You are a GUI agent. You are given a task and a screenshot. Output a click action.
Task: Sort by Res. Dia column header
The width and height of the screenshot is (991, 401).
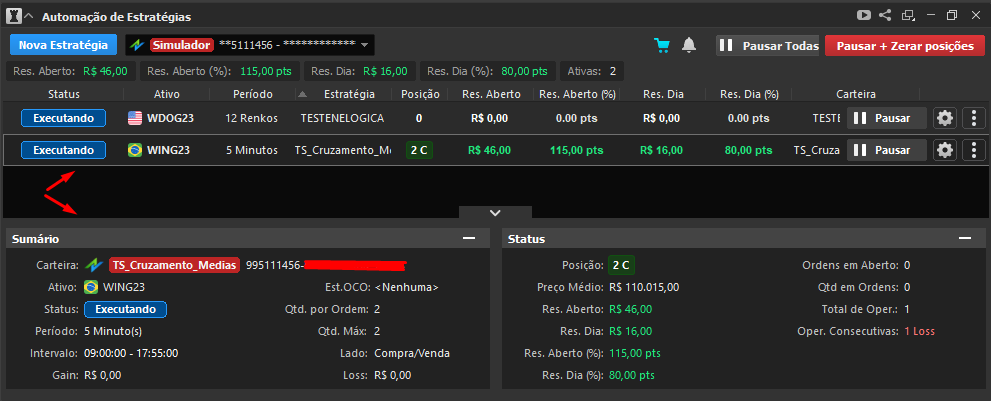(663, 94)
